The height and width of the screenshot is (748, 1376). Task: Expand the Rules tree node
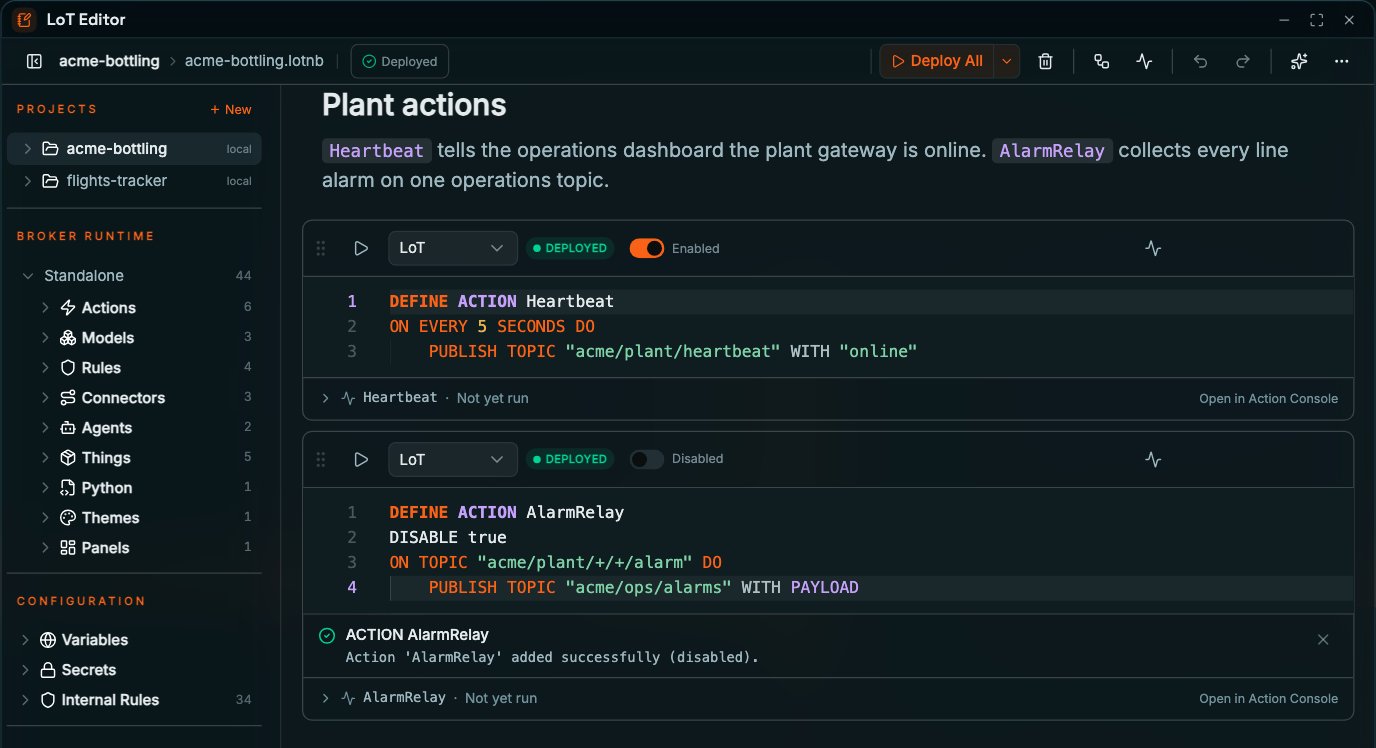(45, 368)
